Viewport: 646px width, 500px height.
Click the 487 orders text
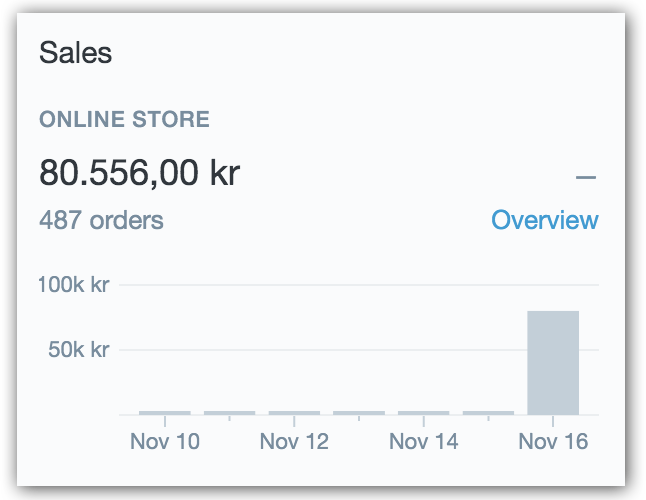tap(101, 220)
